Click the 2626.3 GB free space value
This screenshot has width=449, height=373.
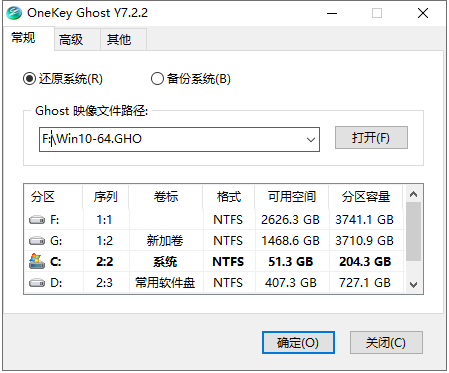[x=290, y=220]
